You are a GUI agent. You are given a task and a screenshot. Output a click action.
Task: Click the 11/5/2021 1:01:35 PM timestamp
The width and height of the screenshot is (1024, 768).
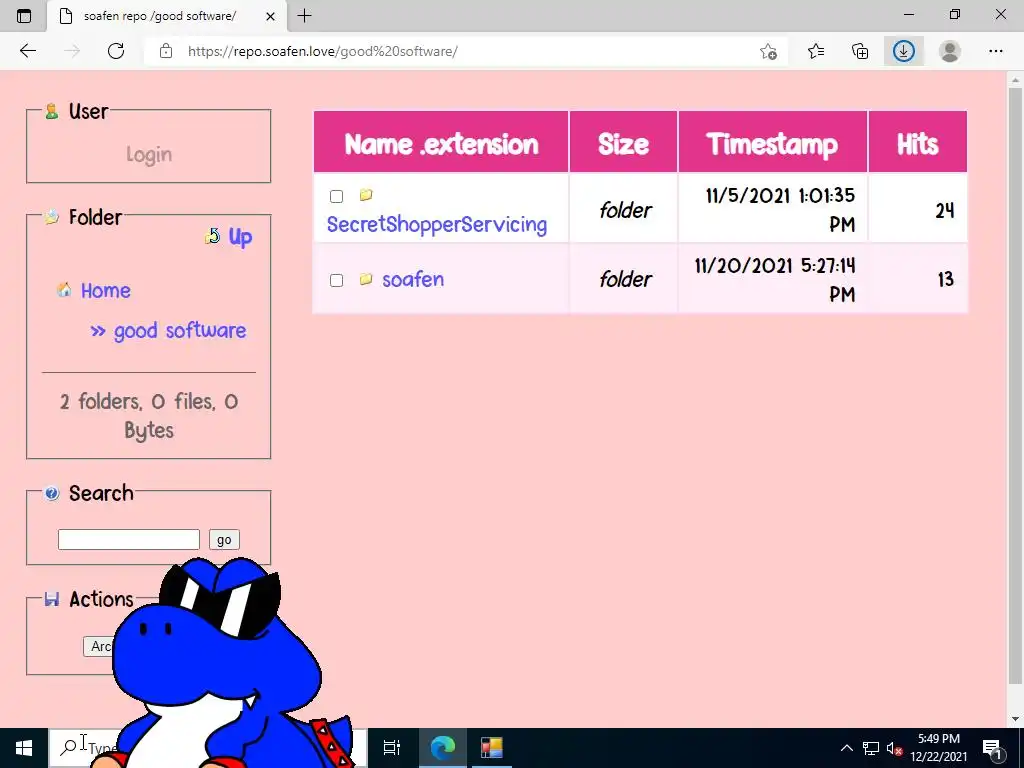(780, 210)
